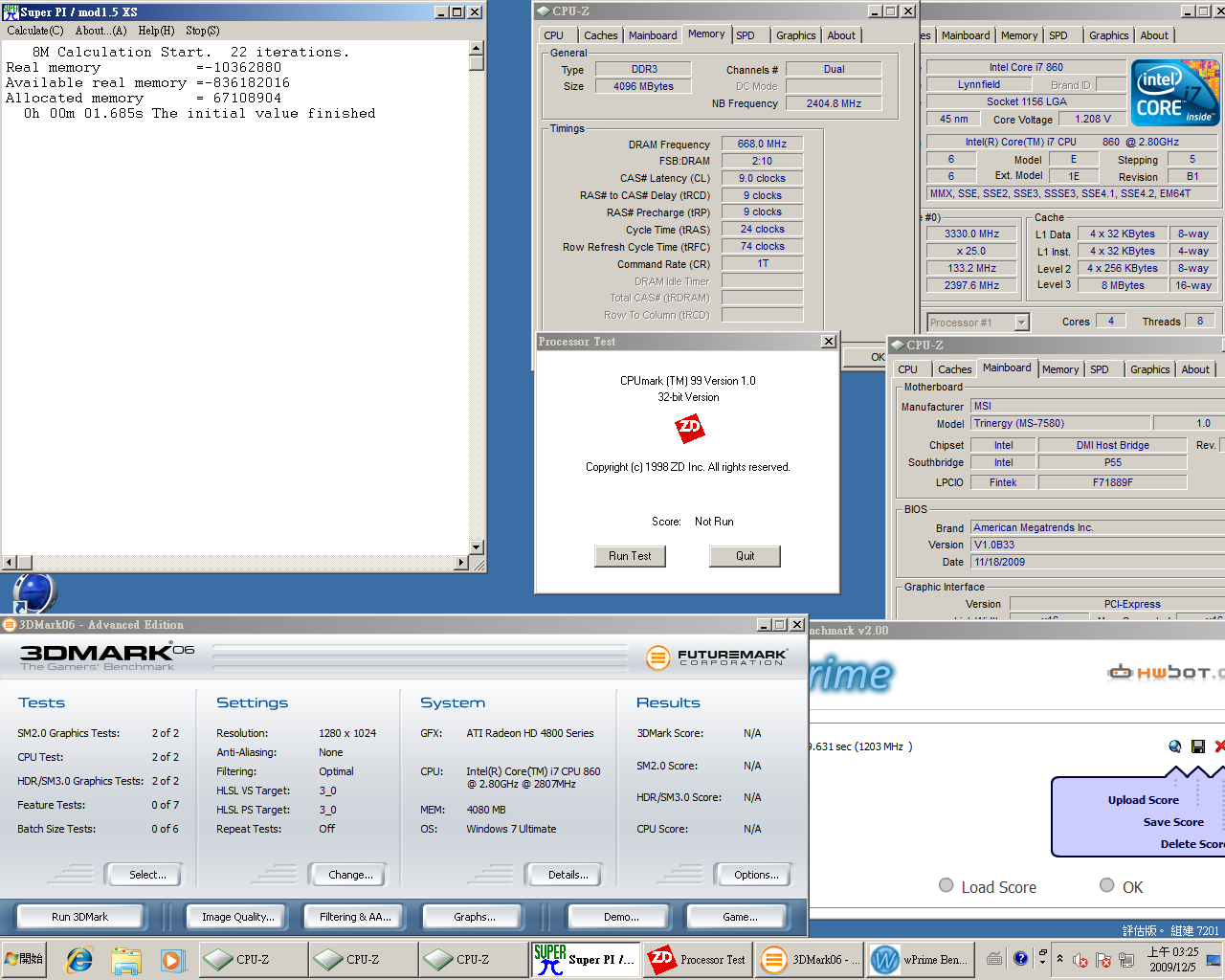Select the OK radio button in wPrime
Screen dimensions: 1225x980
1107,885
